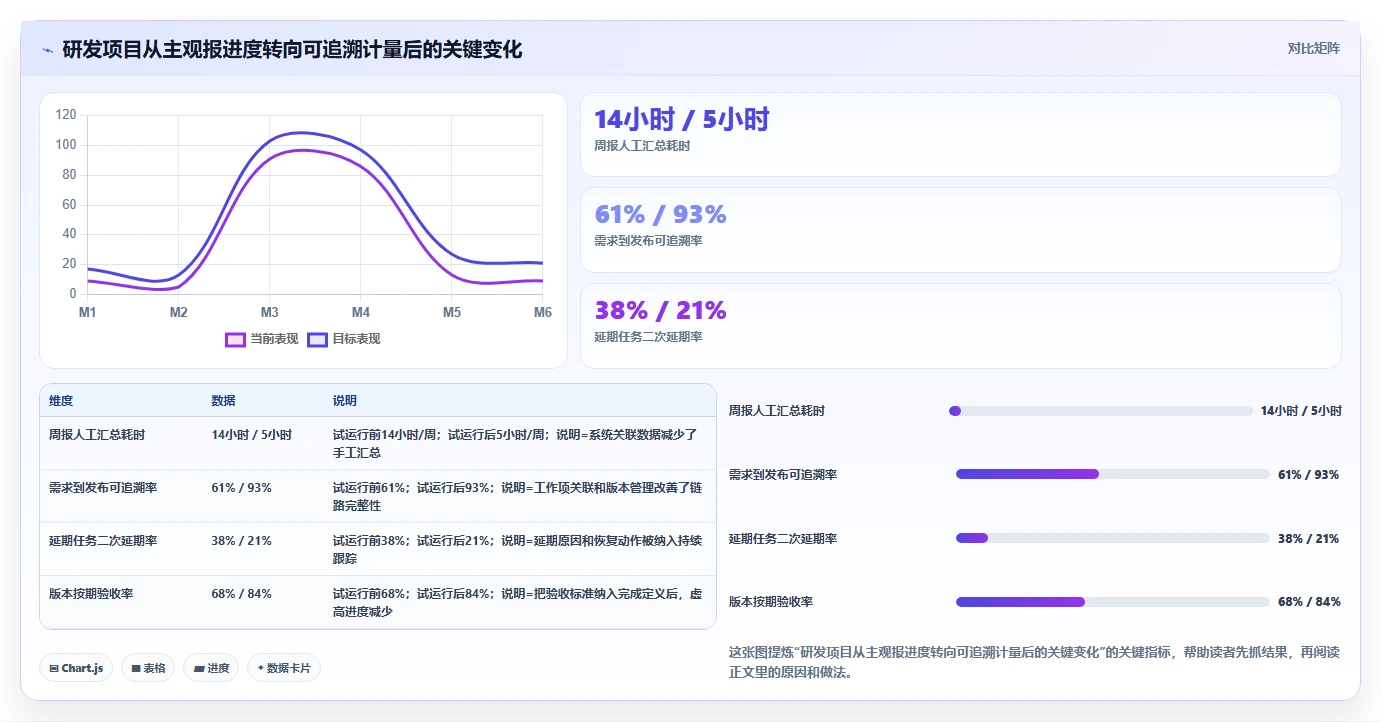
Task: Toggle the 目标表现 legend item
Action: pos(344,339)
